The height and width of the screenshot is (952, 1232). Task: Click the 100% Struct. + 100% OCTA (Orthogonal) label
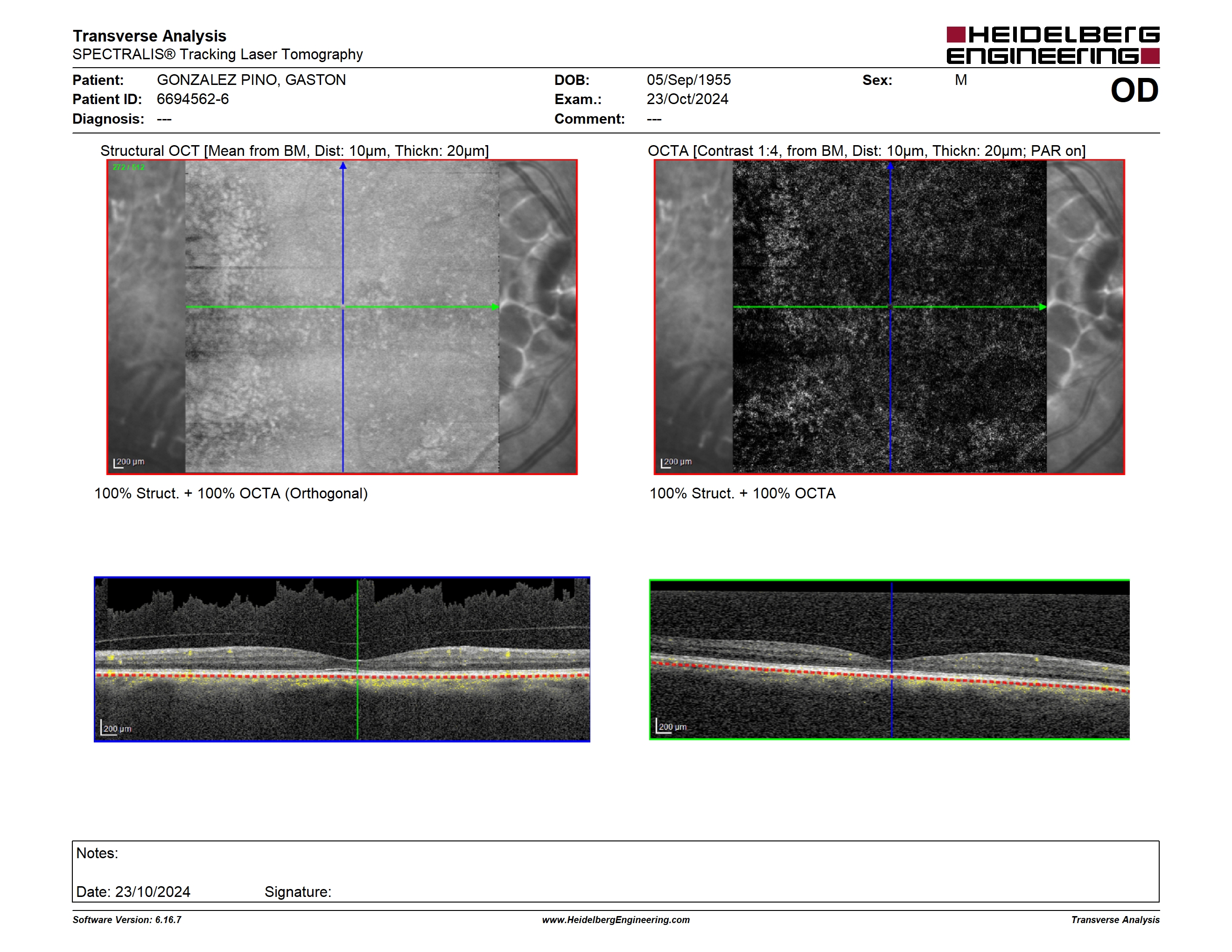point(231,493)
